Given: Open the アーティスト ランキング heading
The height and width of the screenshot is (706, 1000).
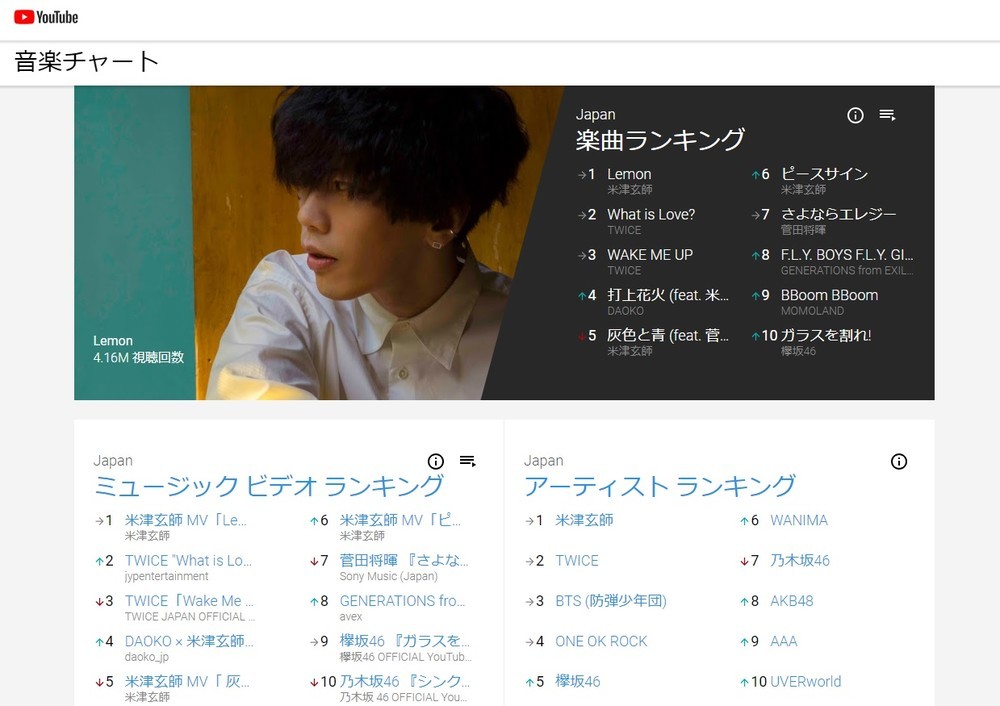Looking at the screenshot, I should (660, 486).
